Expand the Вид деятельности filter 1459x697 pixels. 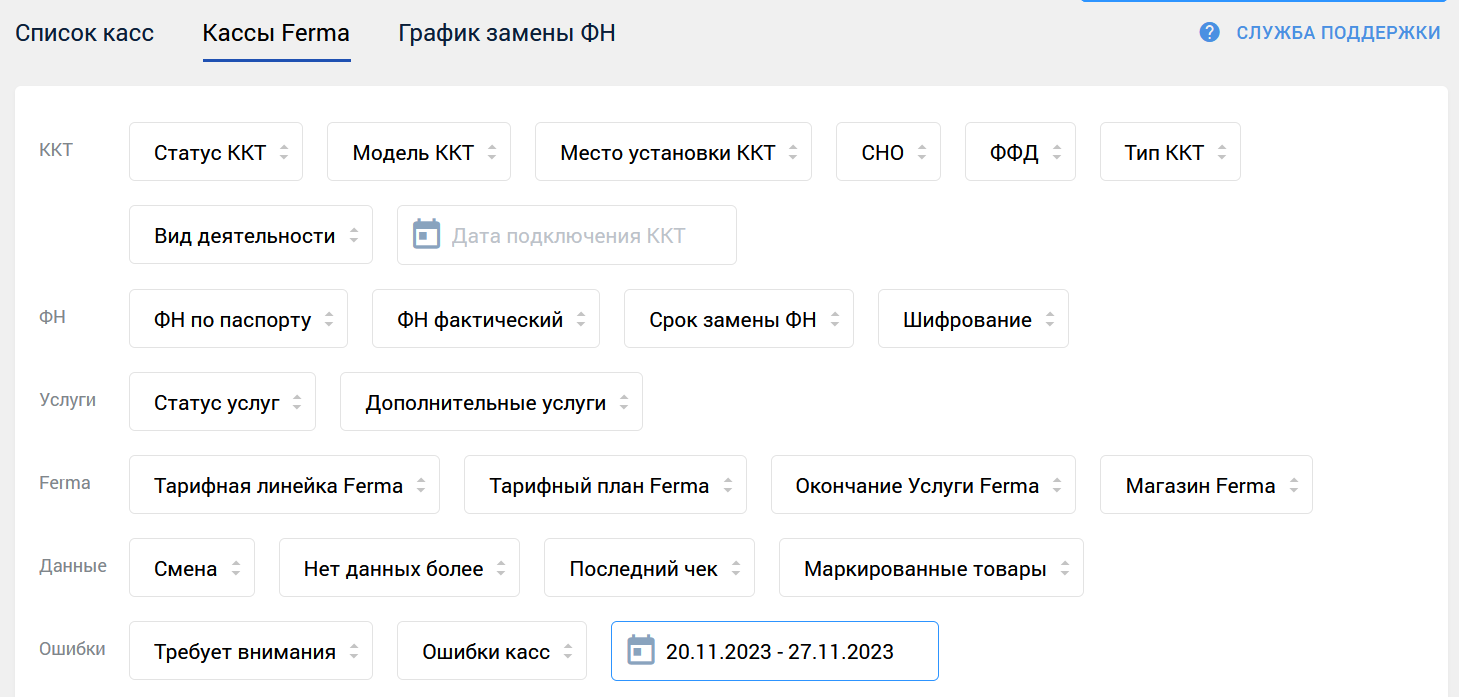click(251, 235)
